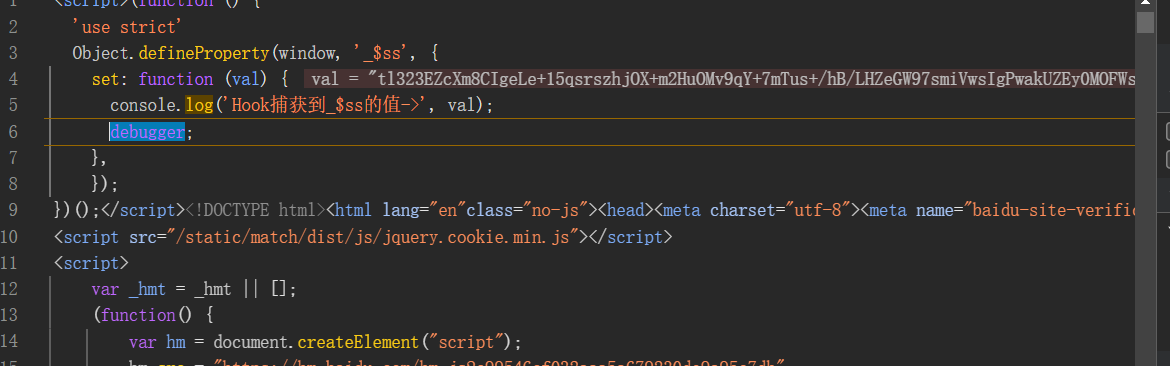Click the inline val value preview

(x=719, y=79)
